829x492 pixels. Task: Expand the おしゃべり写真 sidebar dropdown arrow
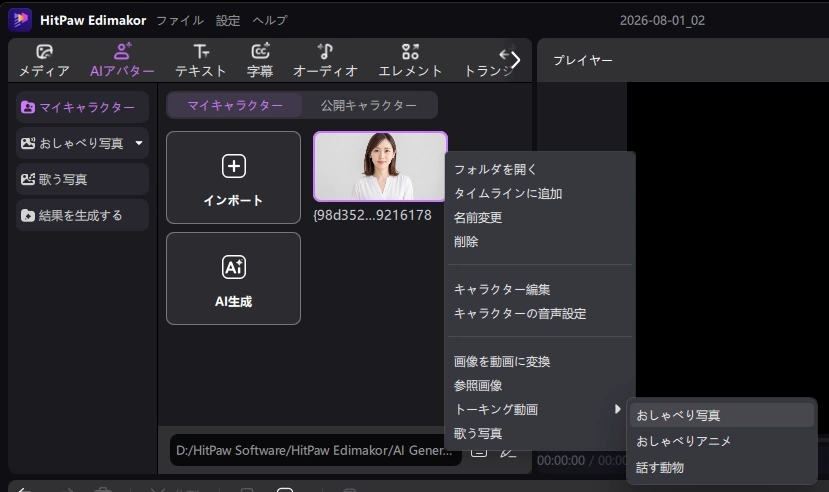tap(139, 143)
